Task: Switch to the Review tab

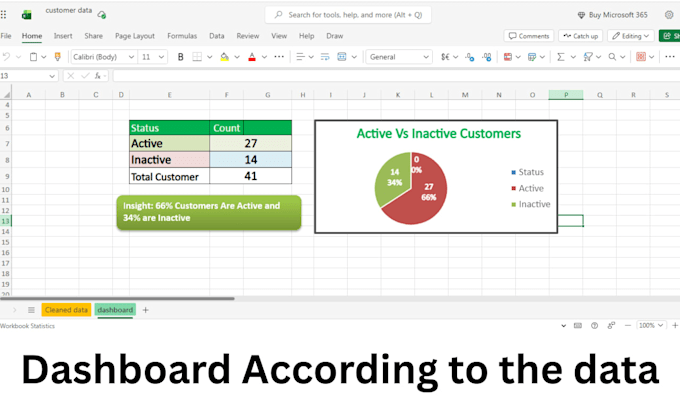Action: 248,36
